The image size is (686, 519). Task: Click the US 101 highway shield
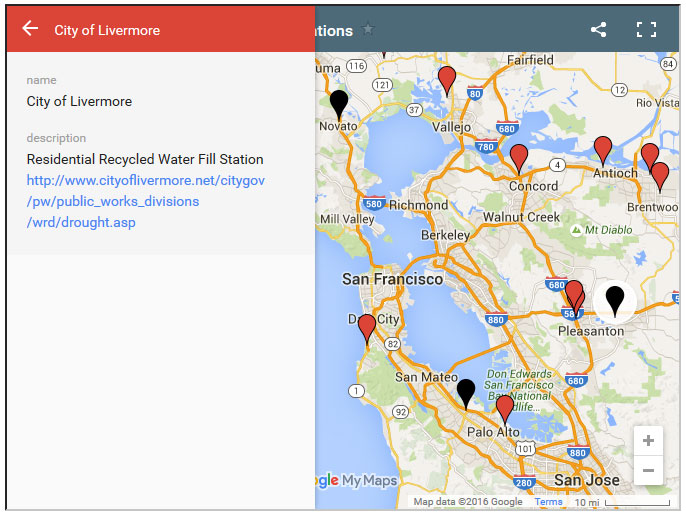[525, 448]
